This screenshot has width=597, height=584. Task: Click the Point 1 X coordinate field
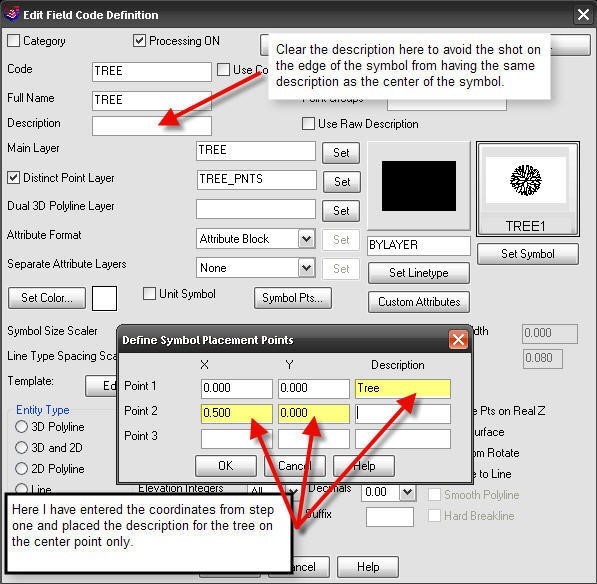[236, 388]
